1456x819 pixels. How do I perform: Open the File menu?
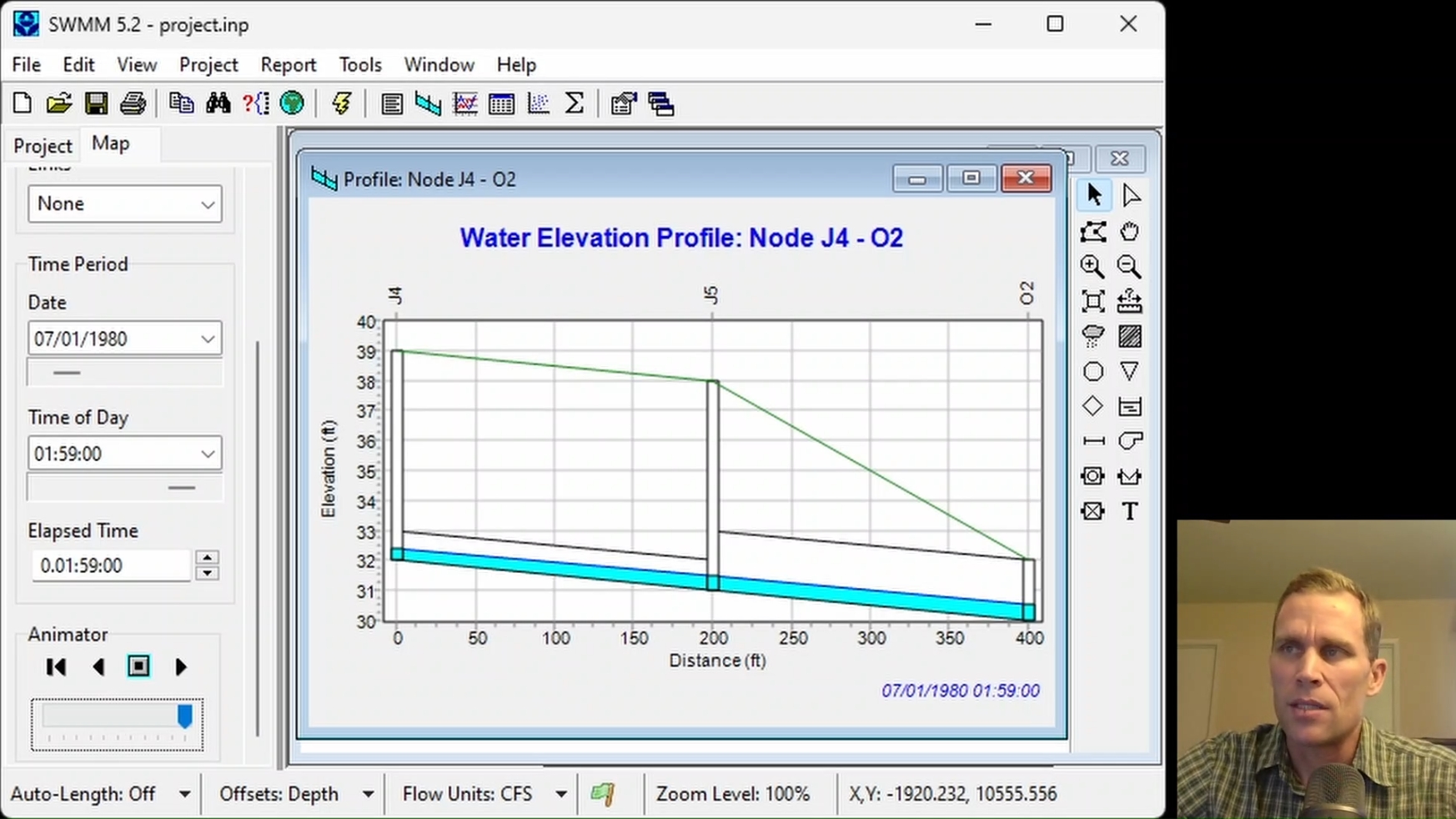26,64
